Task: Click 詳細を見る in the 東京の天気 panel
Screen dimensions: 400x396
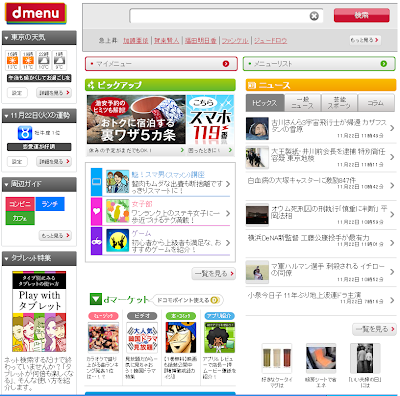Action: 54,93
